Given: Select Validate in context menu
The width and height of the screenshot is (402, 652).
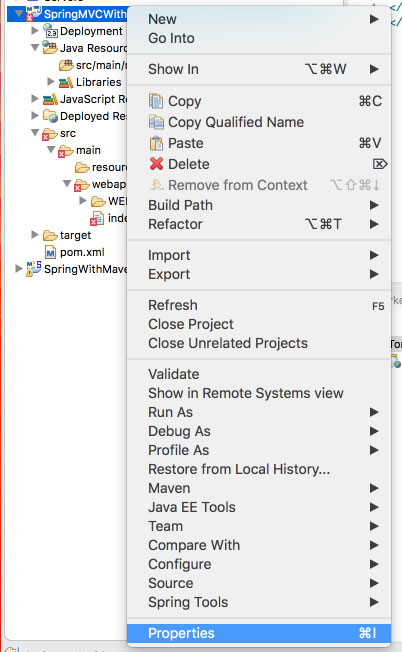Looking at the screenshot, I should [259, 374].
